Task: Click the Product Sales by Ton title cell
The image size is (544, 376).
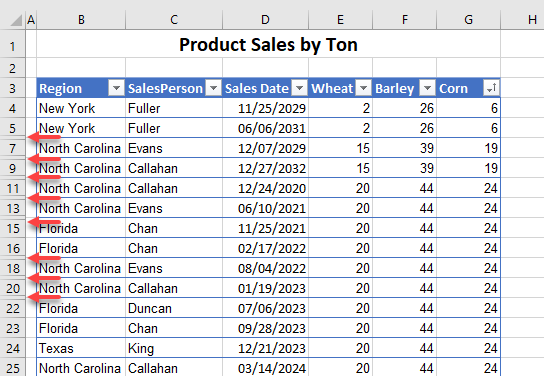Action: tap(268, 44)
